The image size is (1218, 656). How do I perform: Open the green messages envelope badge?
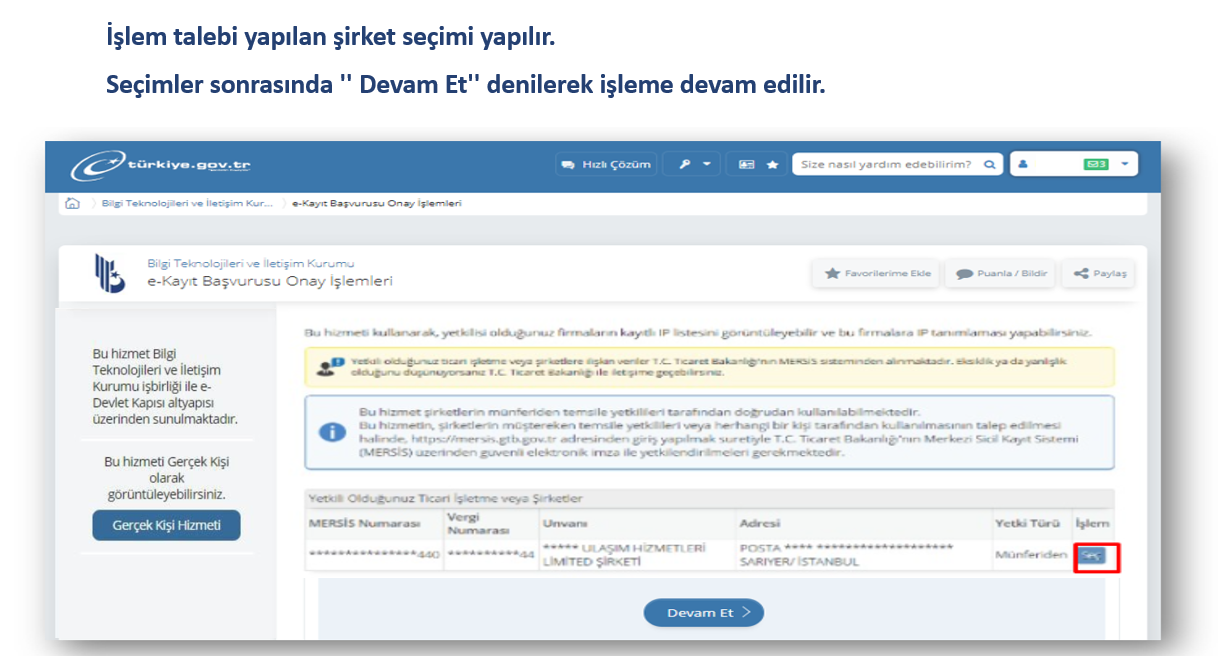click(x=1096, y=165)
